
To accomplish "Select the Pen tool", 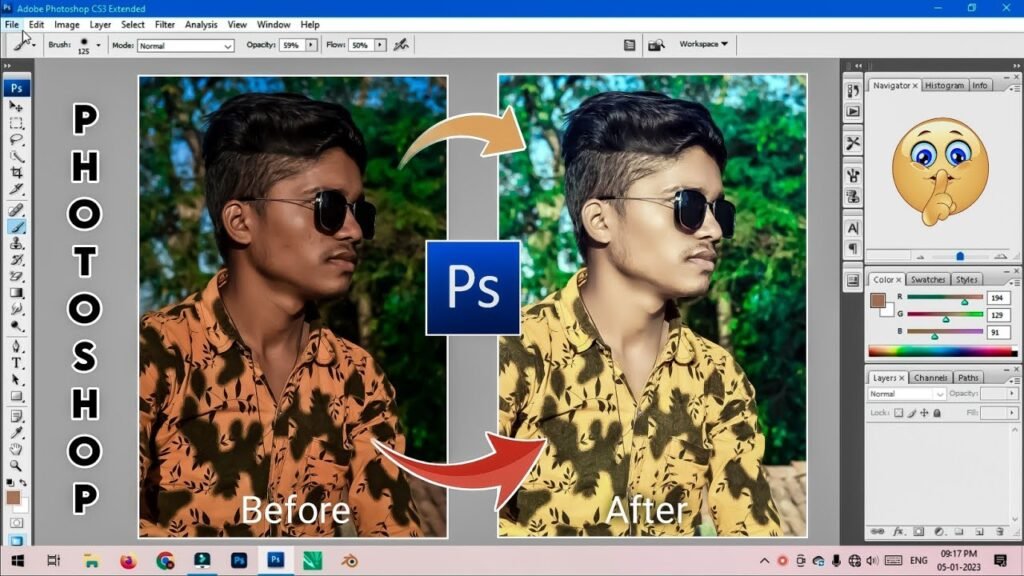I will (16, 347).
